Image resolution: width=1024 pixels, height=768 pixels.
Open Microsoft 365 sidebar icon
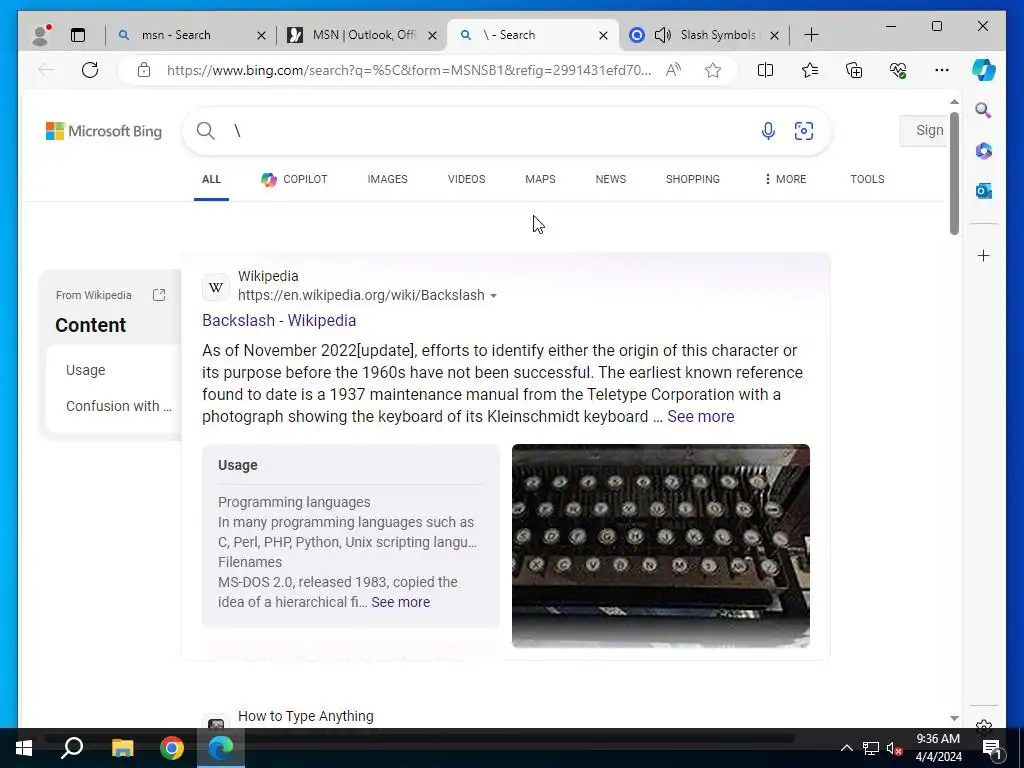click(984, 151)
